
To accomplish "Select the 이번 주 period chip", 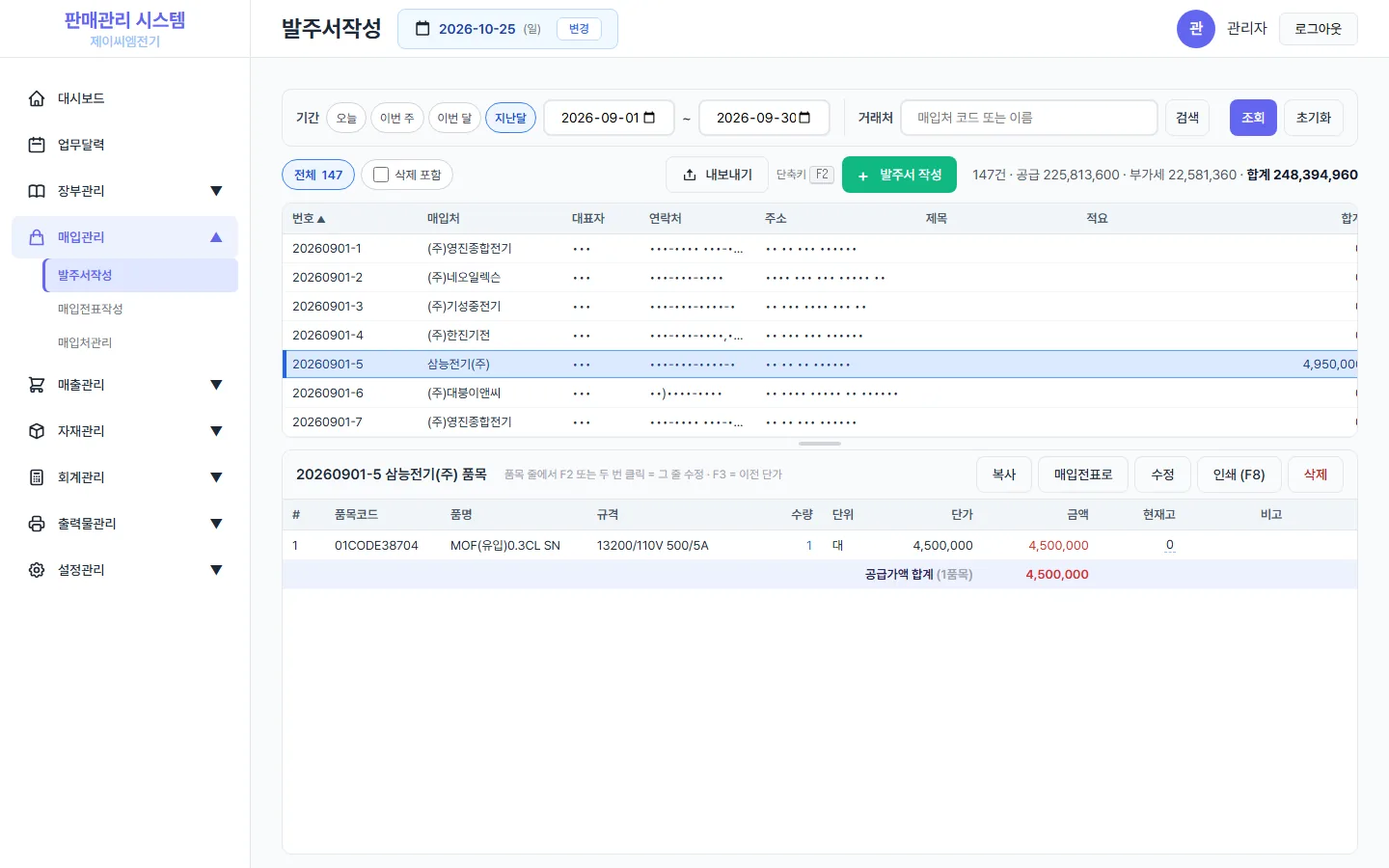I will click(x=396, y=118).
